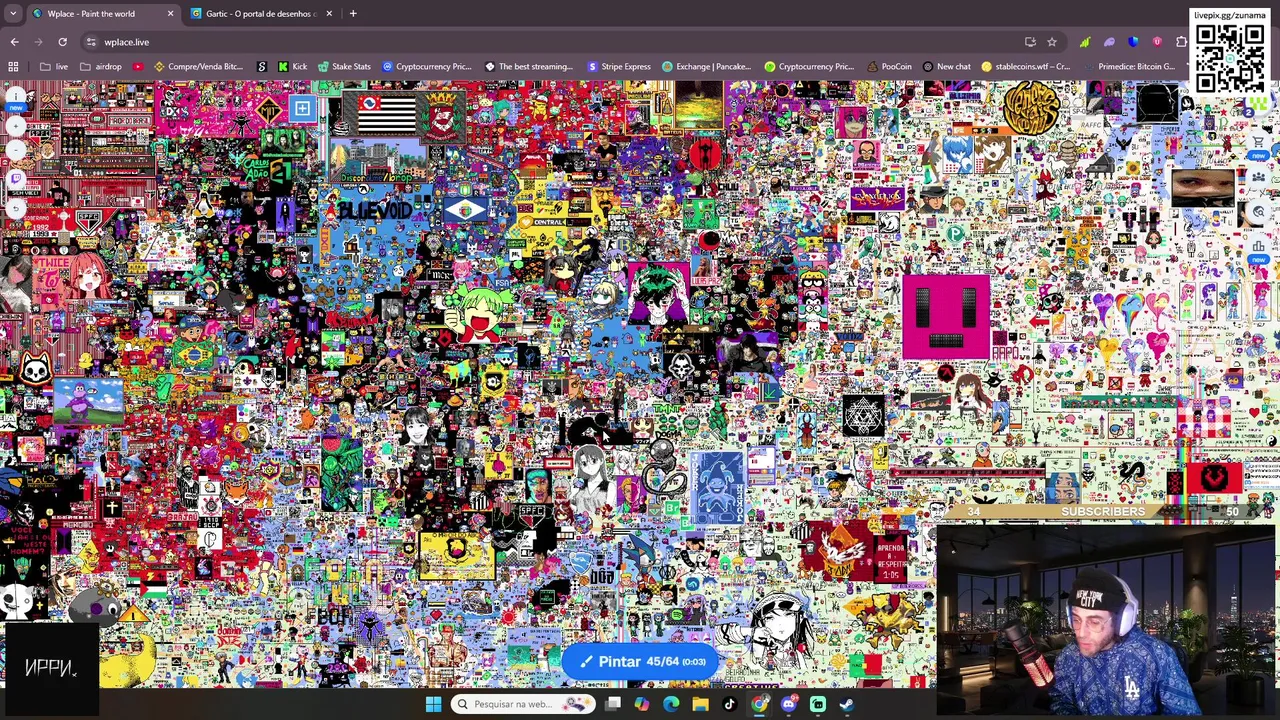Open the Windows Start menu
The width and height of the screenshot is (1280, 720).
tap(433, 704)
